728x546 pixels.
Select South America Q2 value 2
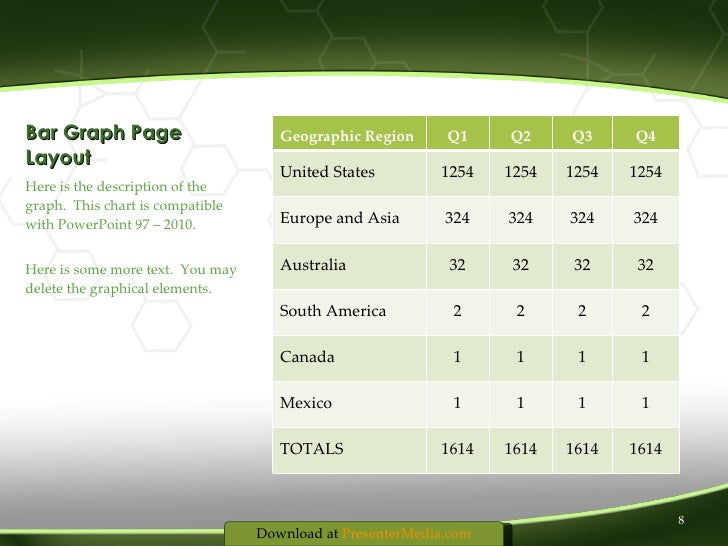click(x=520, y=312)
